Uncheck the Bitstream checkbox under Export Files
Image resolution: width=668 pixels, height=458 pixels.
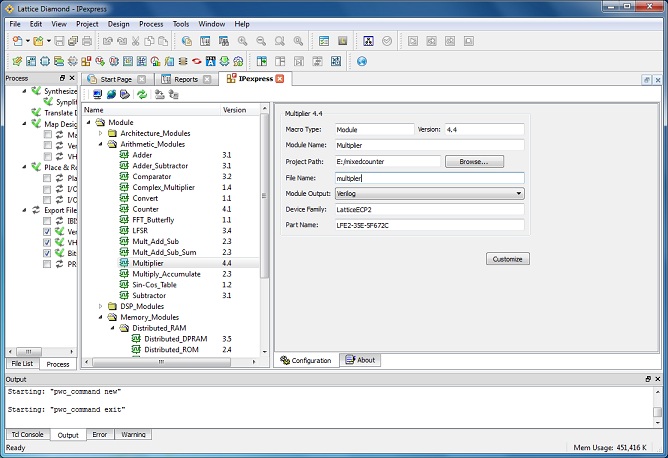click(x=48, y=253)
